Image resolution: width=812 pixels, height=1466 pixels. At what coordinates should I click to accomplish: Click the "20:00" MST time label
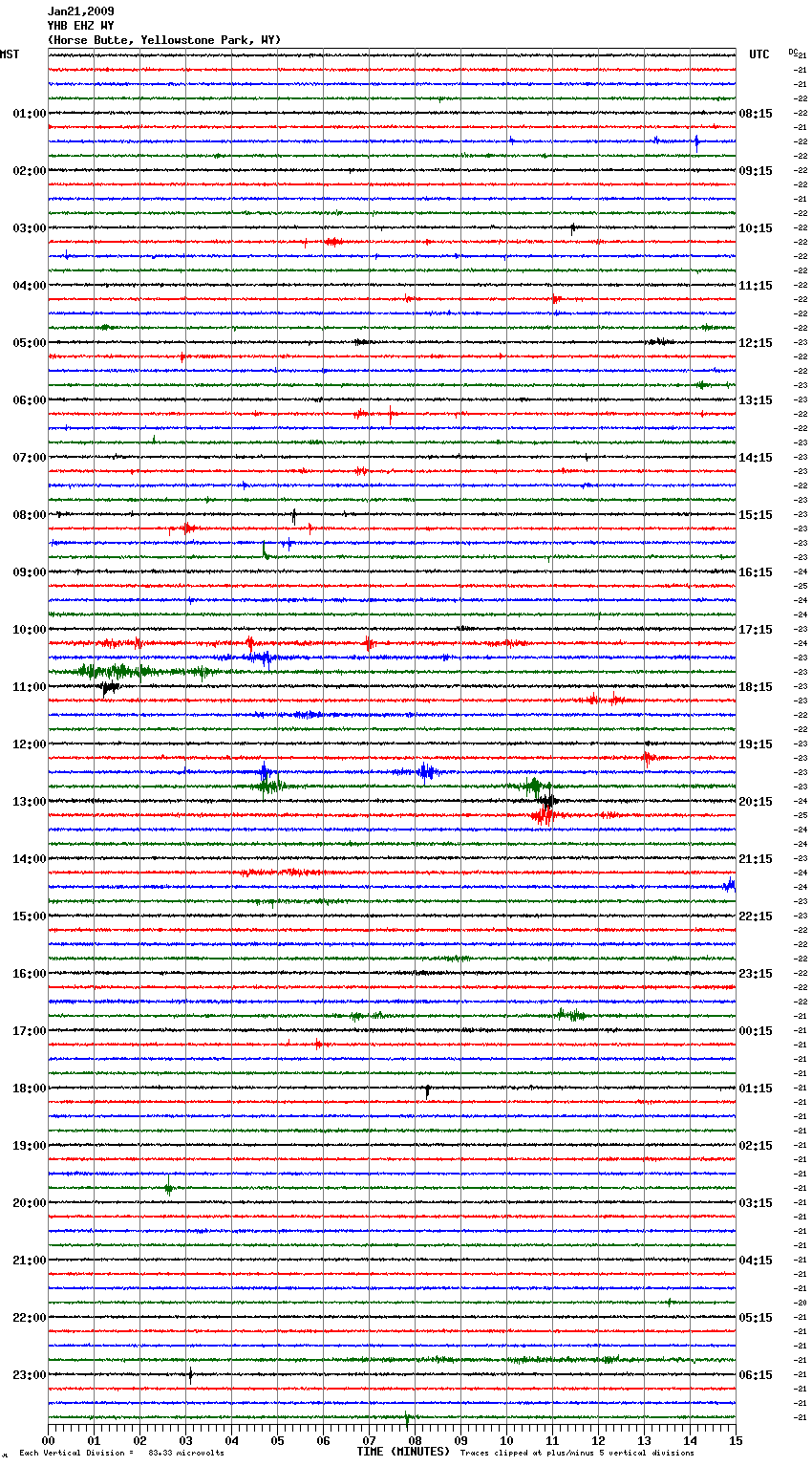click(x=30, y=1203)
